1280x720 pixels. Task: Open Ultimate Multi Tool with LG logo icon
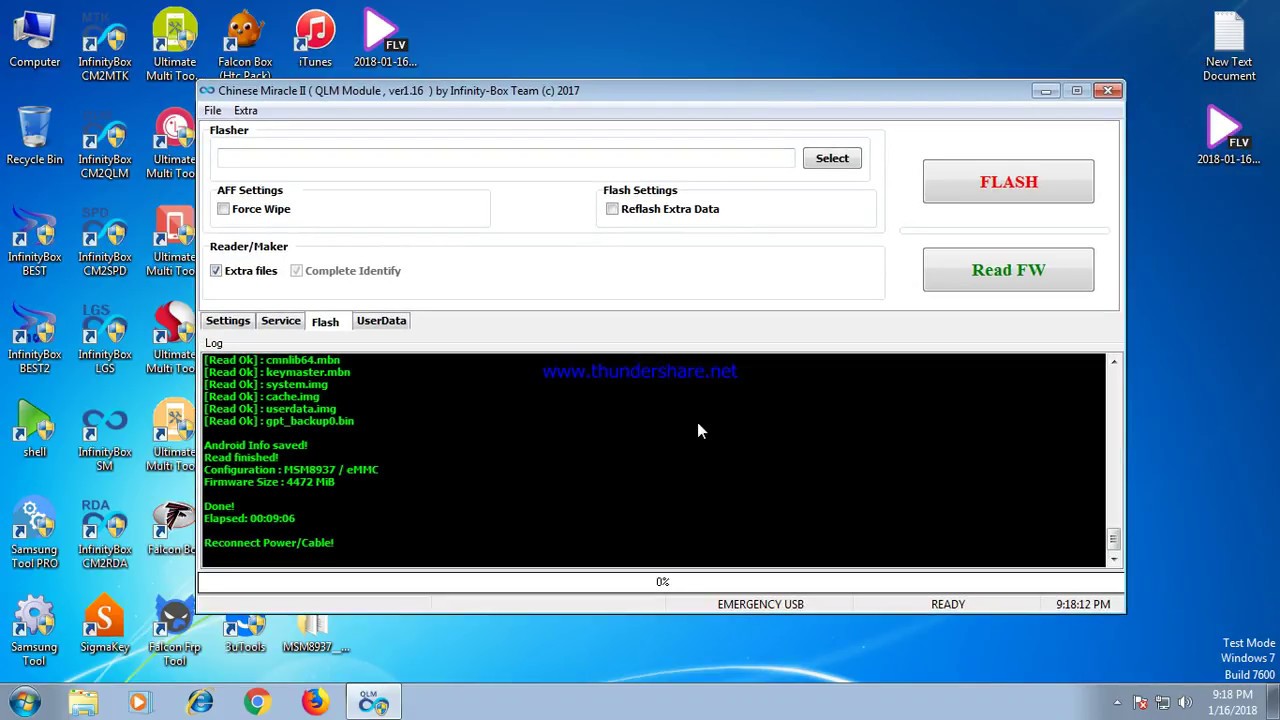[x=174, y=145]
